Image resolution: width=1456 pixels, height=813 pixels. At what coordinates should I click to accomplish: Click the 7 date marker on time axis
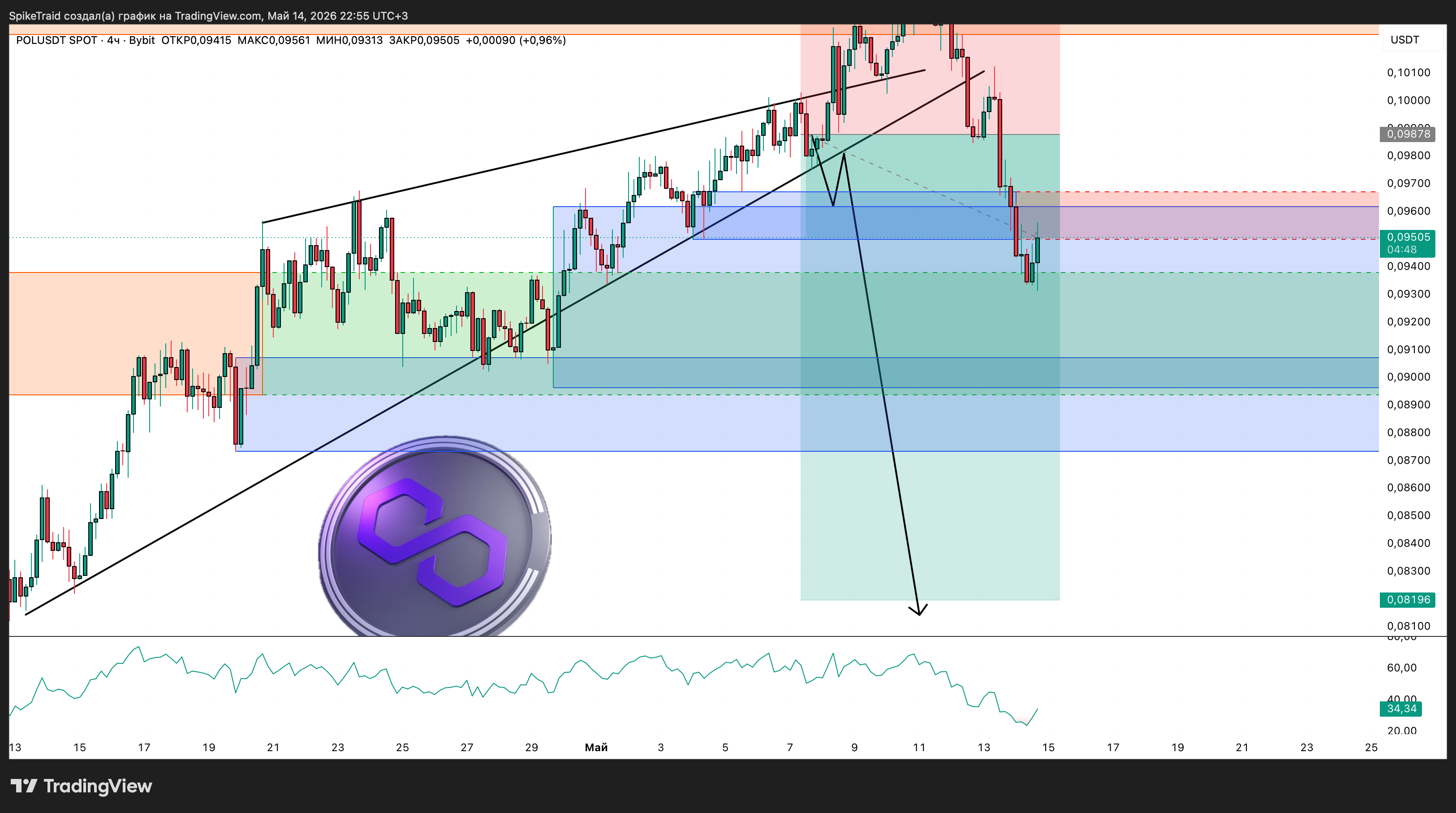(x=790, y=748)
